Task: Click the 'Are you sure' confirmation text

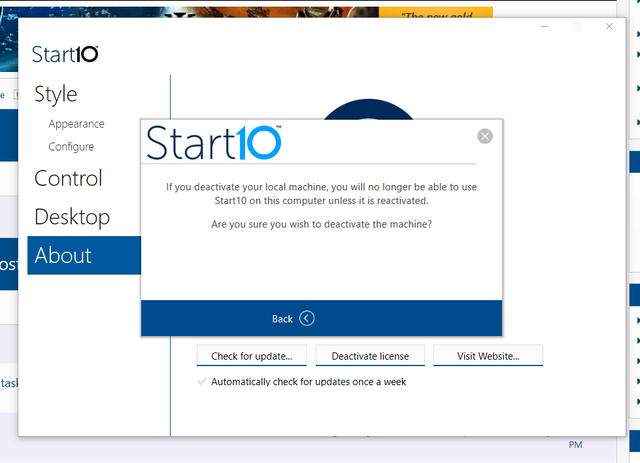Action: tap(322, 224)
